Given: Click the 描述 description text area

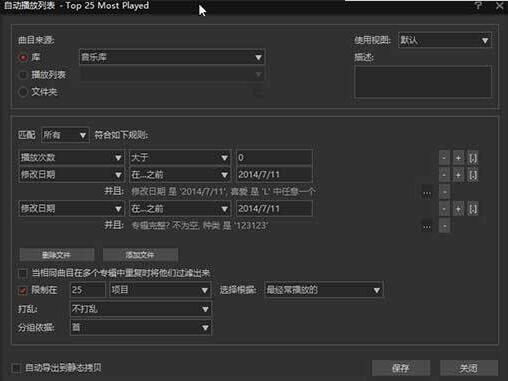Looking at the screenshot, I should pyautogui.click(x=423, y=82).
